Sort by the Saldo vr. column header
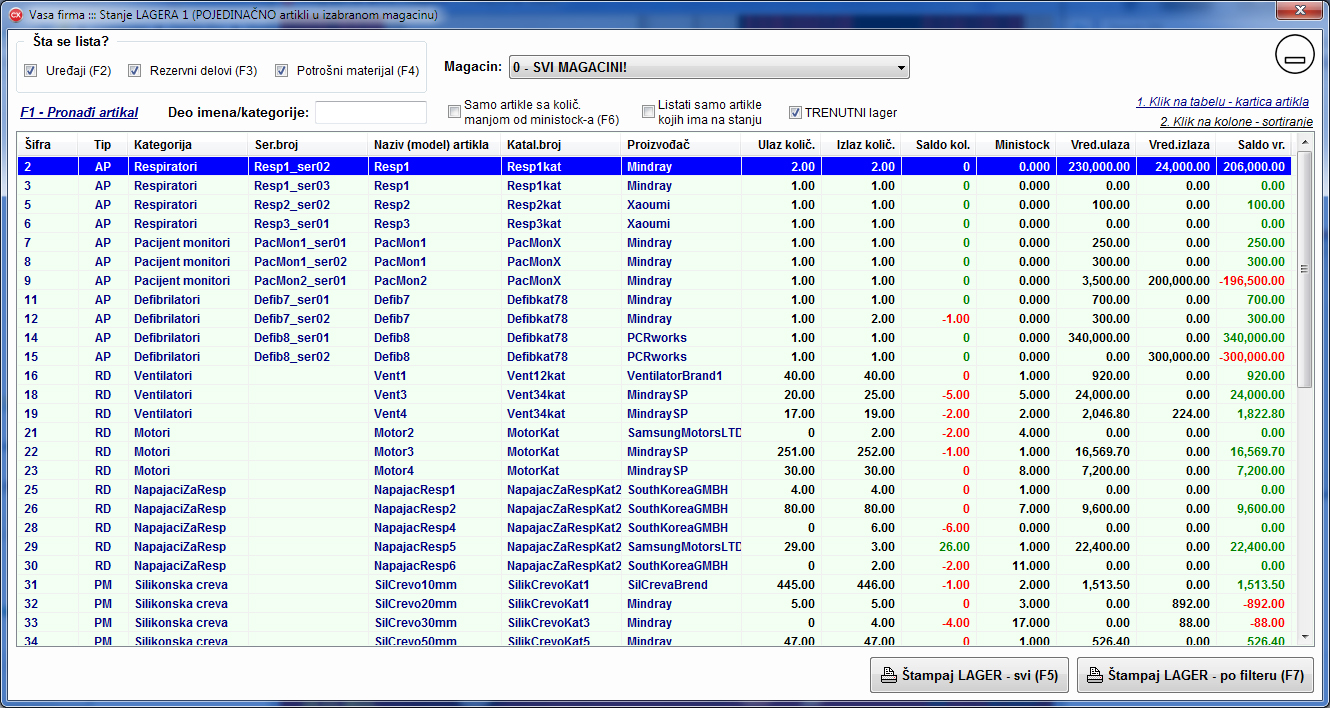 tap(1254, 145)
